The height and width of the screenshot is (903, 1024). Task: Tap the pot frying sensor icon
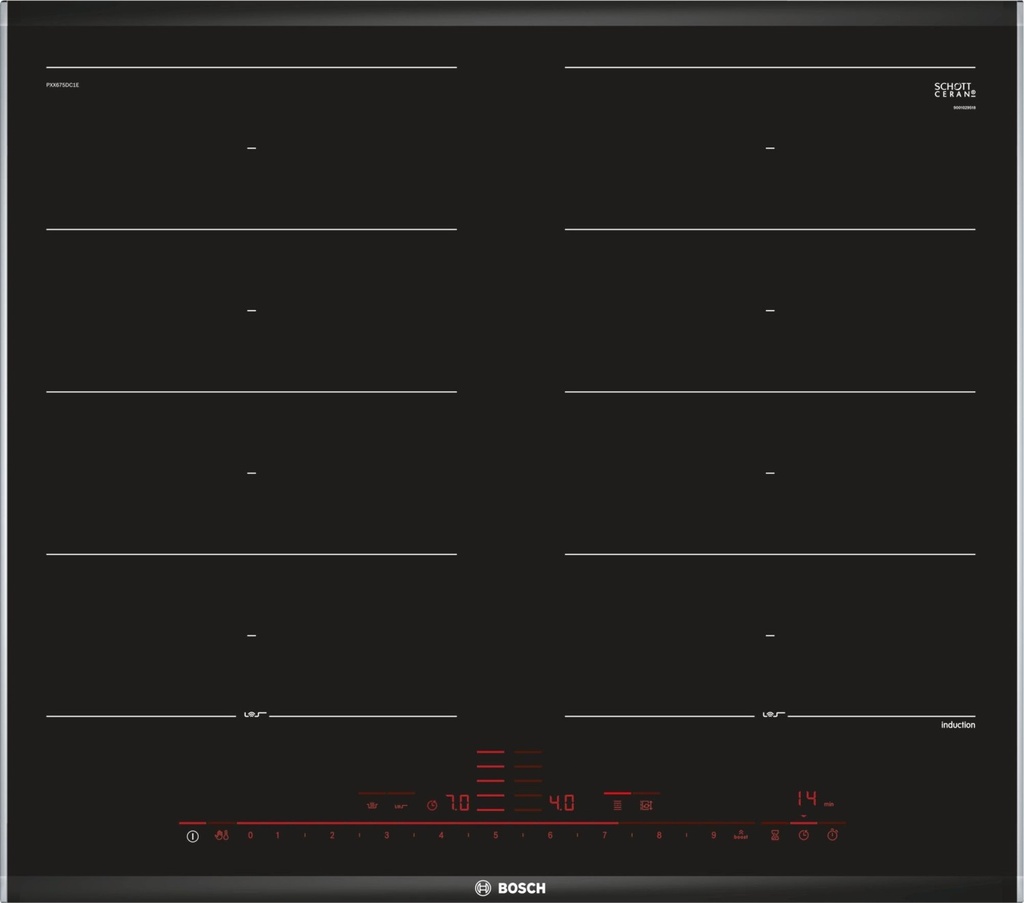click(372, 804)
